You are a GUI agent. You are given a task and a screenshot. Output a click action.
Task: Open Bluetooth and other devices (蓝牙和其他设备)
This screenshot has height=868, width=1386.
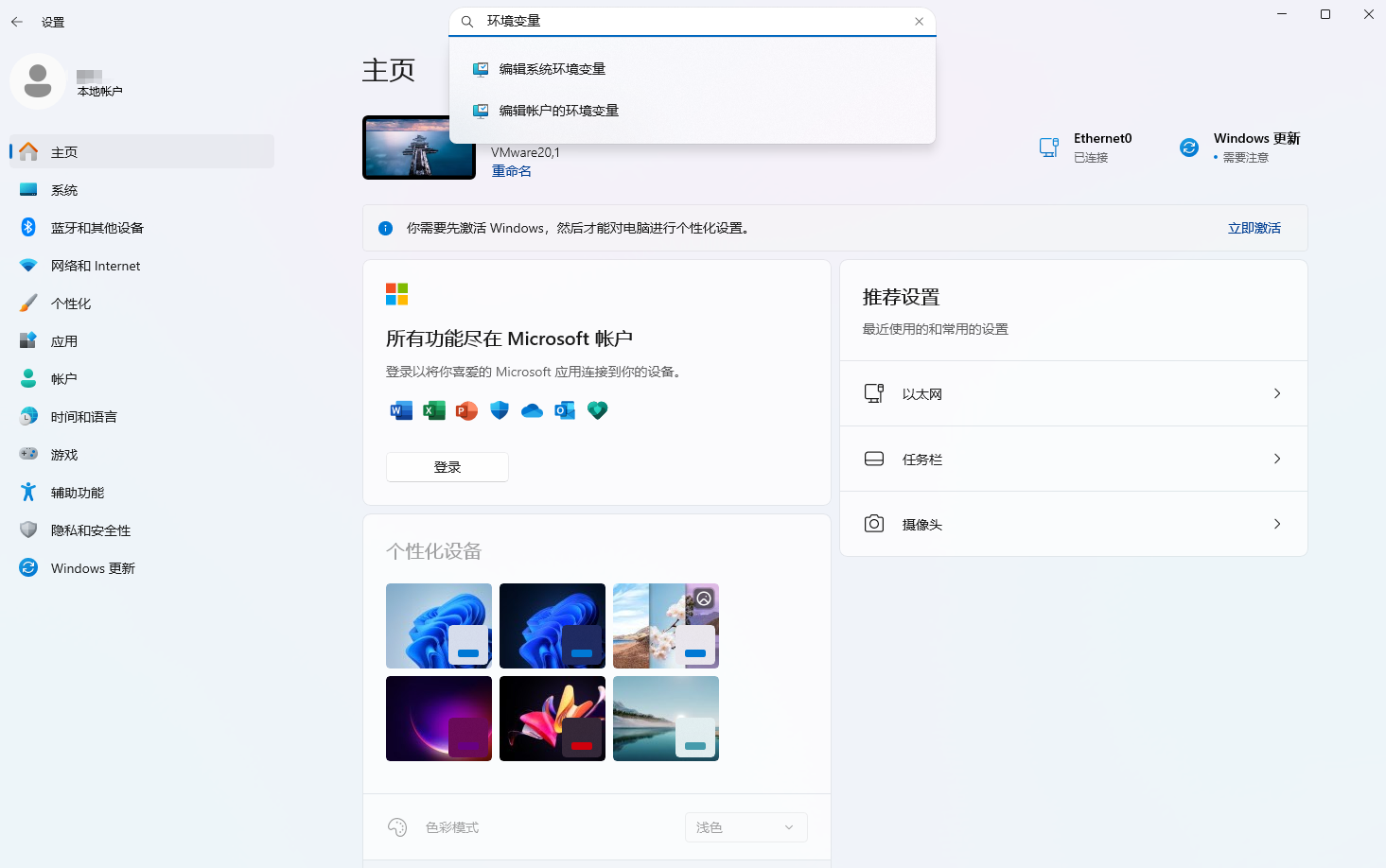coord(96,228)
